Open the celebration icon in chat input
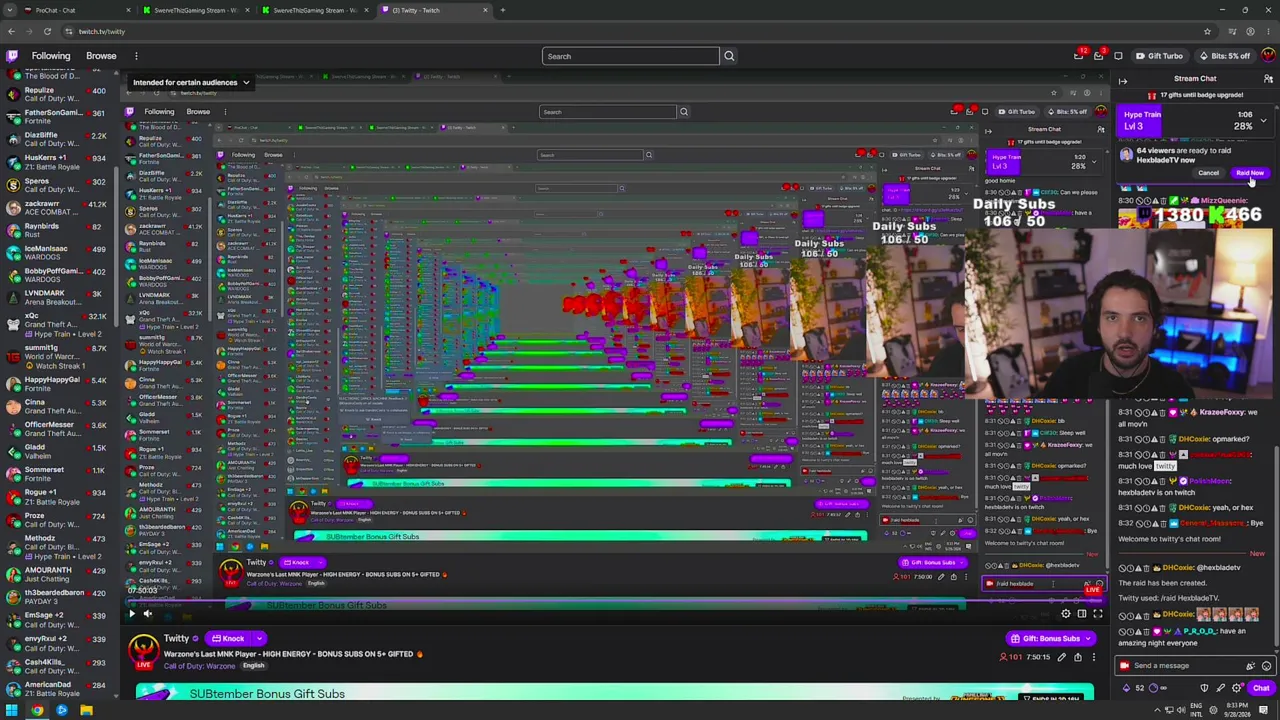The width and height of the screenshot is (1280, 720). click(1250, 666)
